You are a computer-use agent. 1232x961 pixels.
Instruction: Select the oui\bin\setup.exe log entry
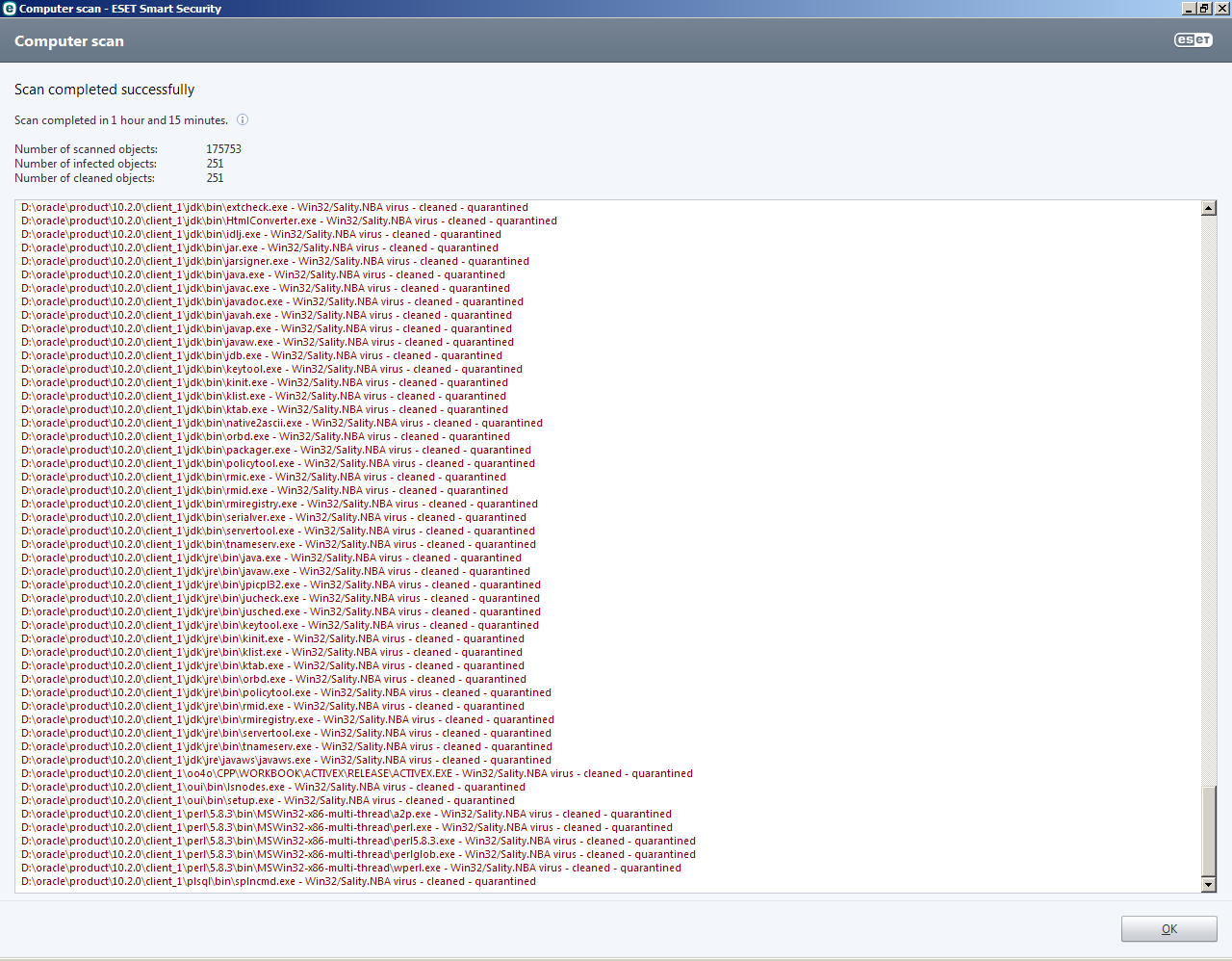(268, 800)
